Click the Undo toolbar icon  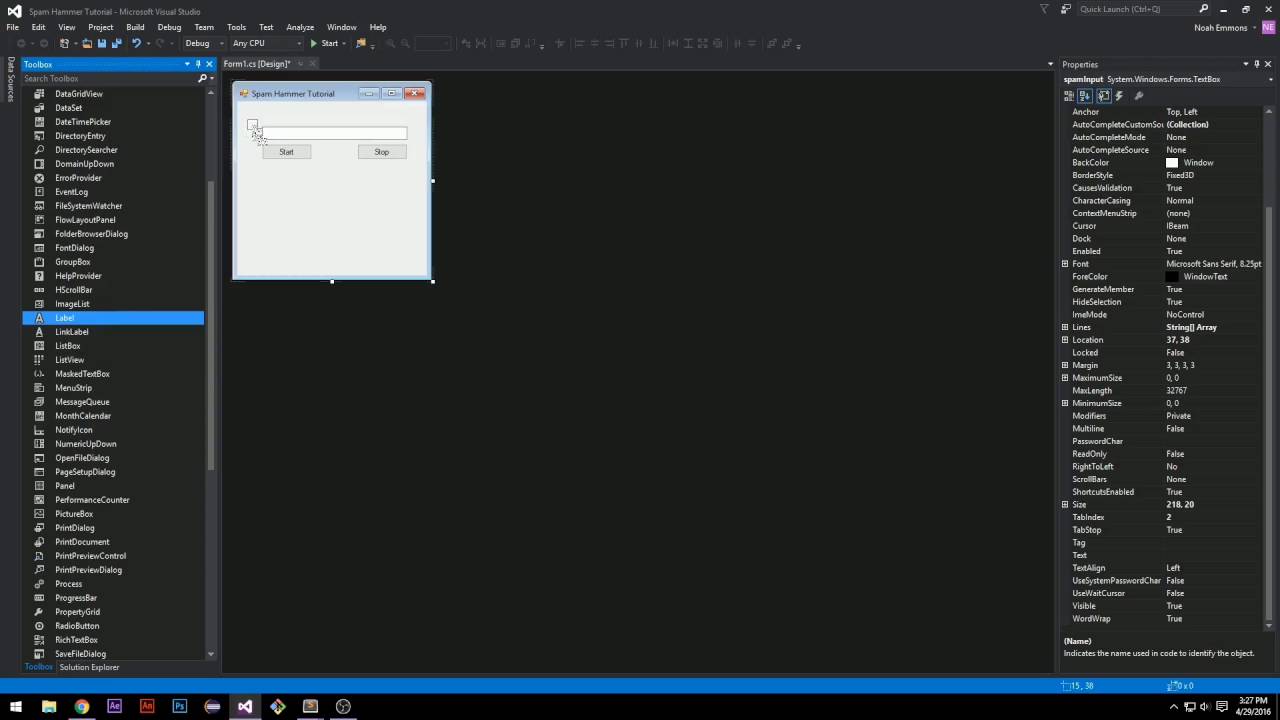pyautogui.click(x=136, y=43)
